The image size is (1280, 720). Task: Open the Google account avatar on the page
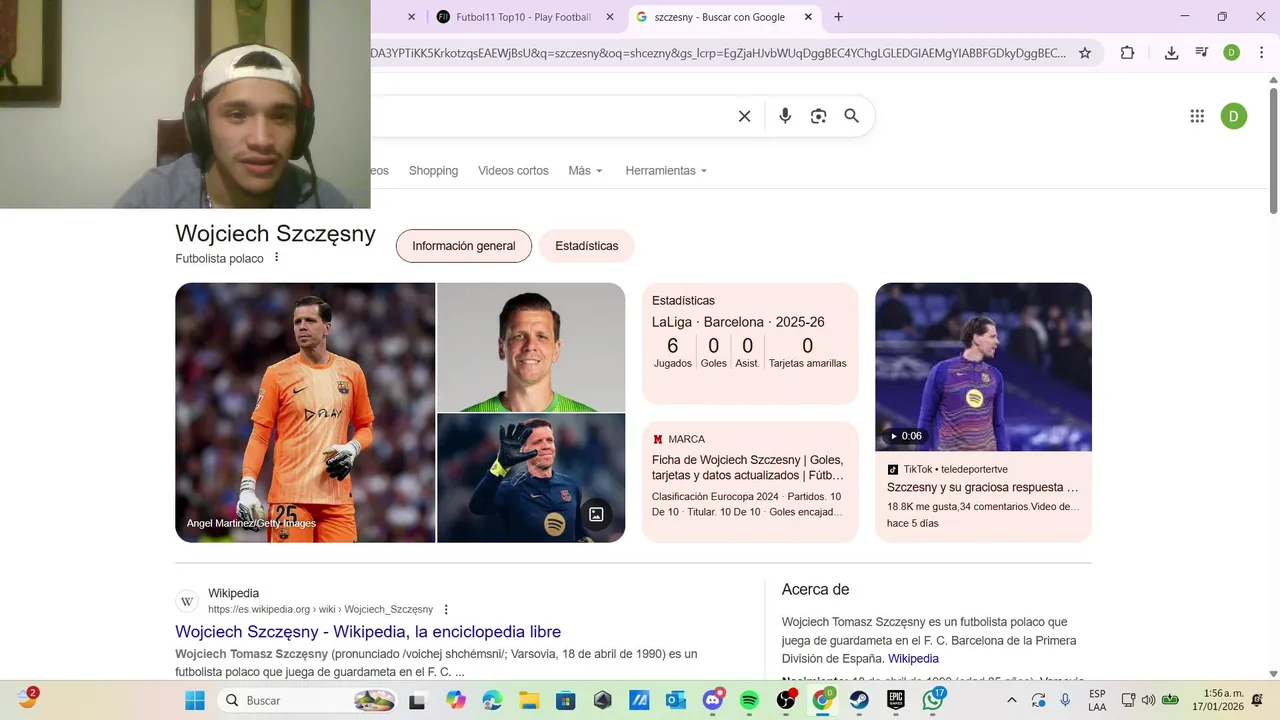coord(1233,116)
